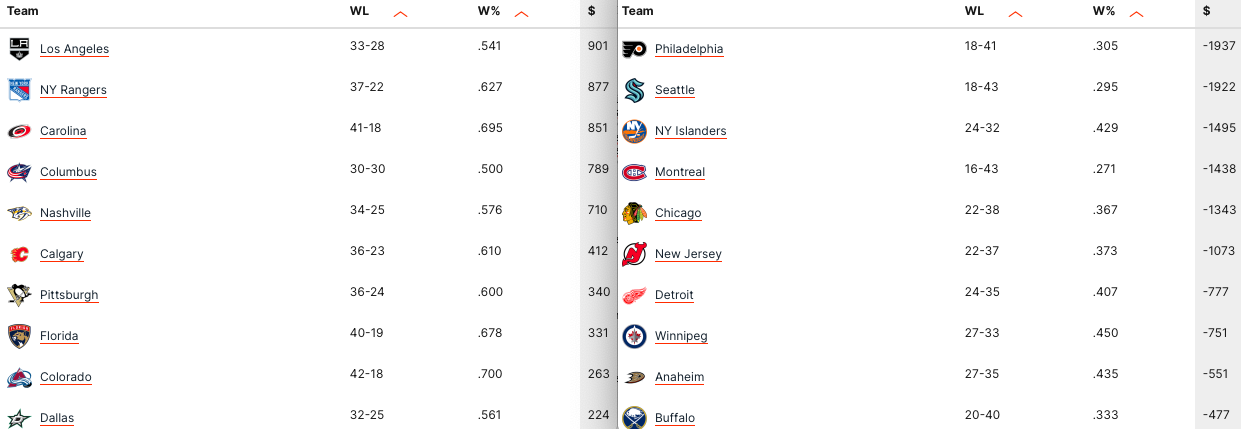Open the New Jersey team link
Screen dimensions: 1241x429
point(688,254)
